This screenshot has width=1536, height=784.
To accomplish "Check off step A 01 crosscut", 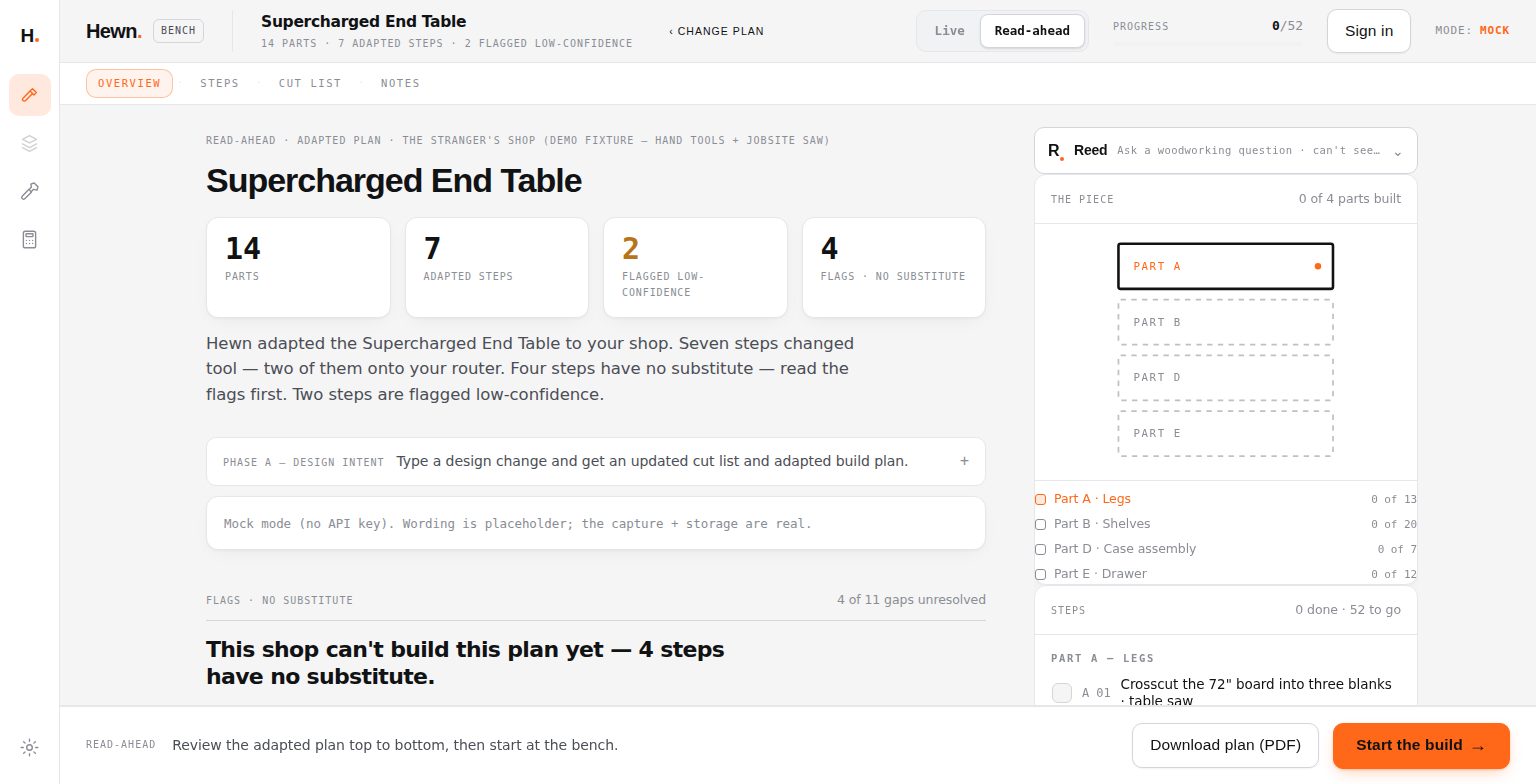I will [x=1062, y=692].
